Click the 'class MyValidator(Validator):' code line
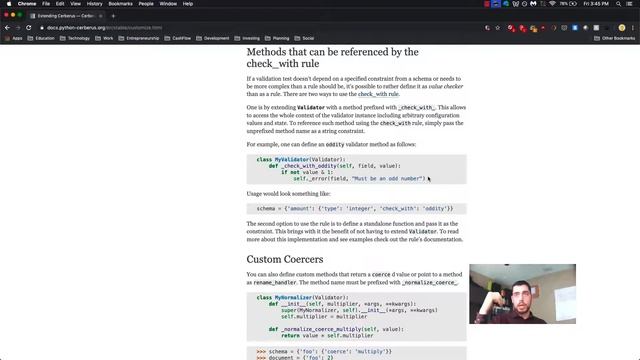The height and width of the screenshot is (360, 640). point(301,160)
